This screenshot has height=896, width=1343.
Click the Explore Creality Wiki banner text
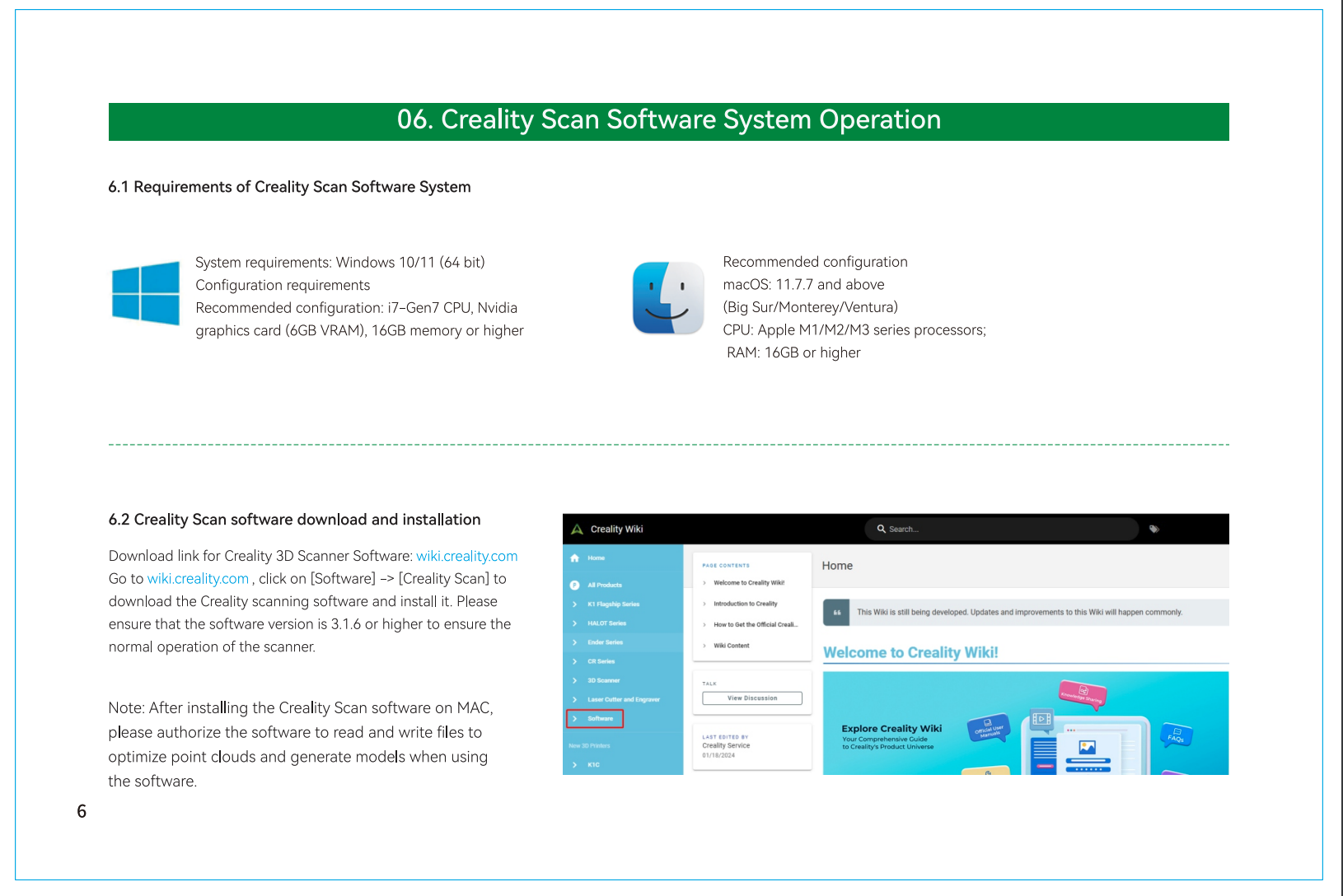(x=891, y=729)
